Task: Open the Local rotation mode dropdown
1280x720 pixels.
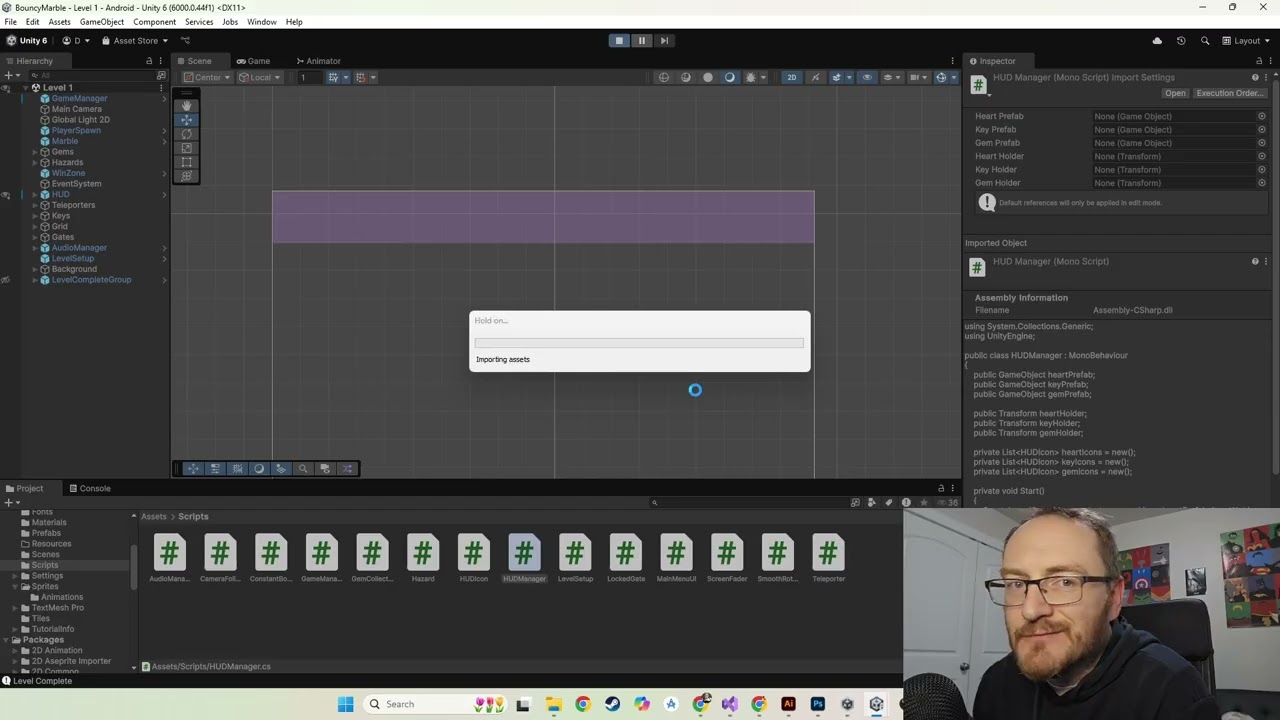Action: (x=259, y=77)
